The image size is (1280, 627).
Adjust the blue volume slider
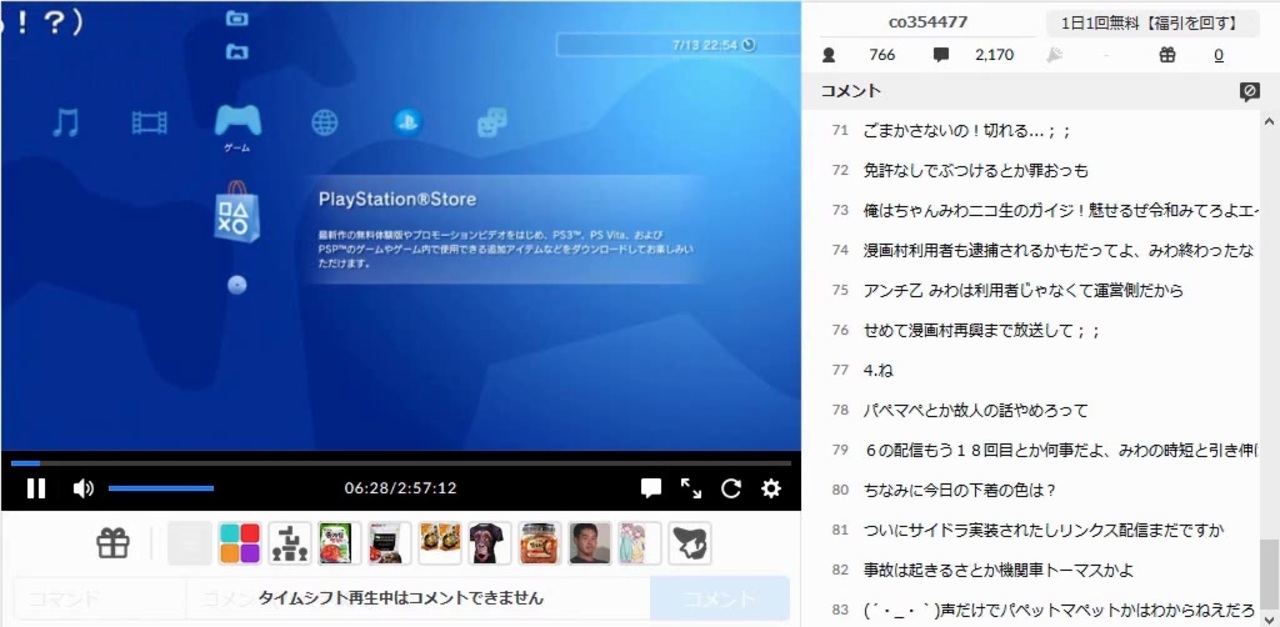coord(161,488)
